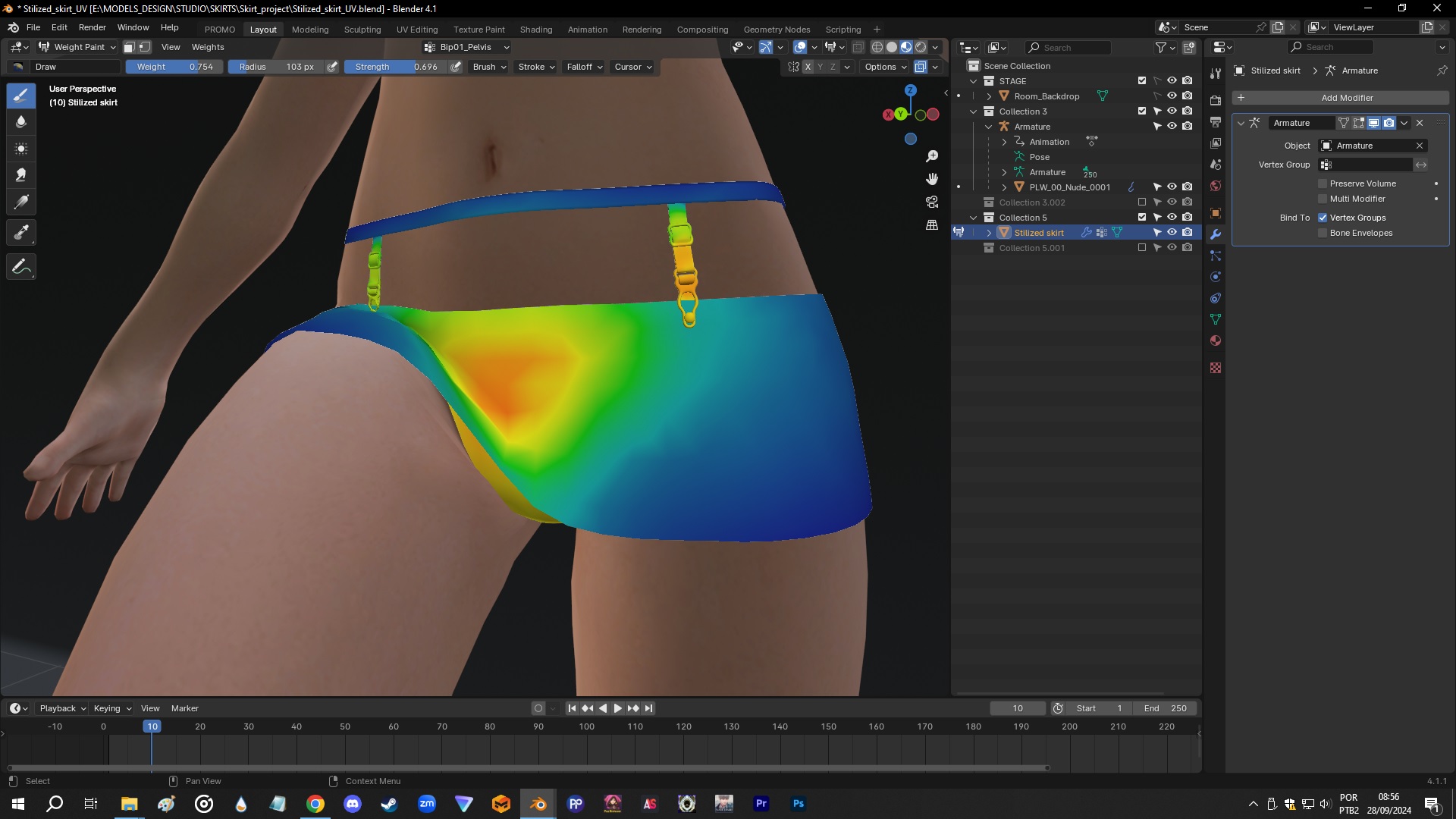Click the Add Modifier button
The height and width of the screenshot is (819, 1456).
(1346, 97)
